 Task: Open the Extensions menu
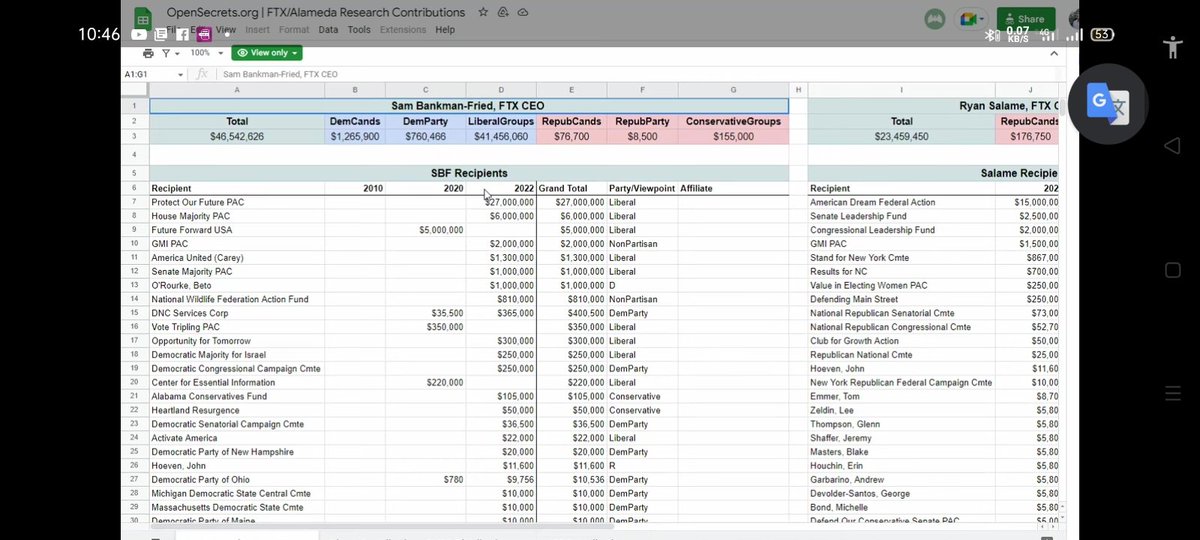tap(403, 30)
